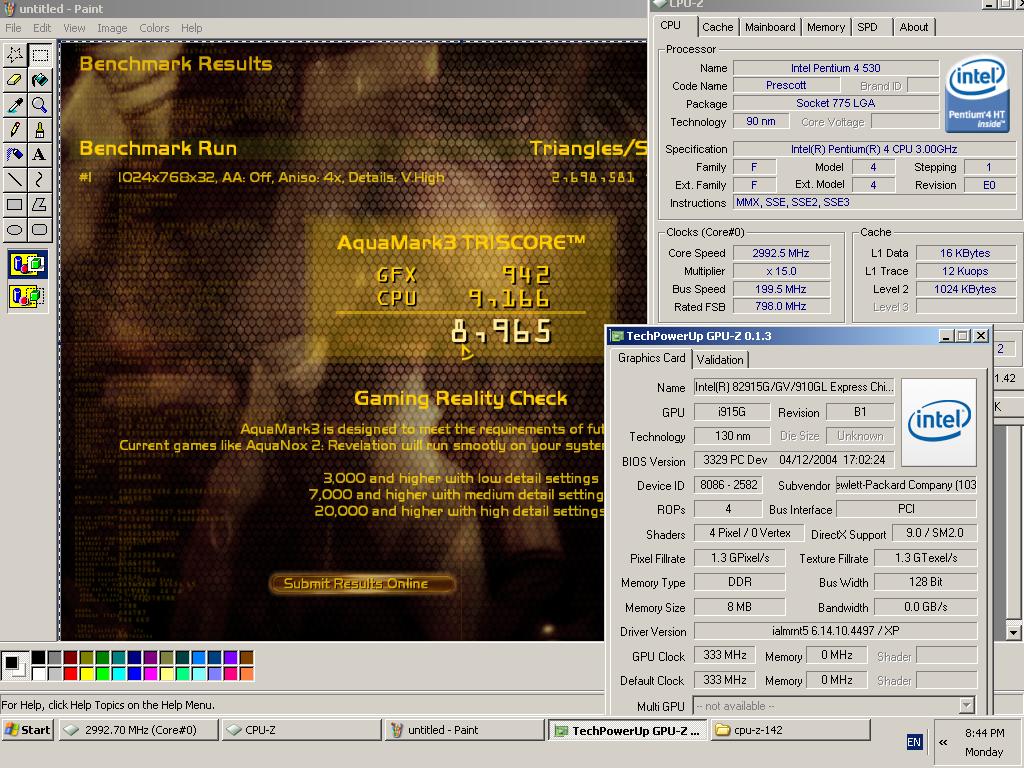The image size is (1024, 768).
Task: Select the straight Line tool
Action: click(x=15, y=179)
